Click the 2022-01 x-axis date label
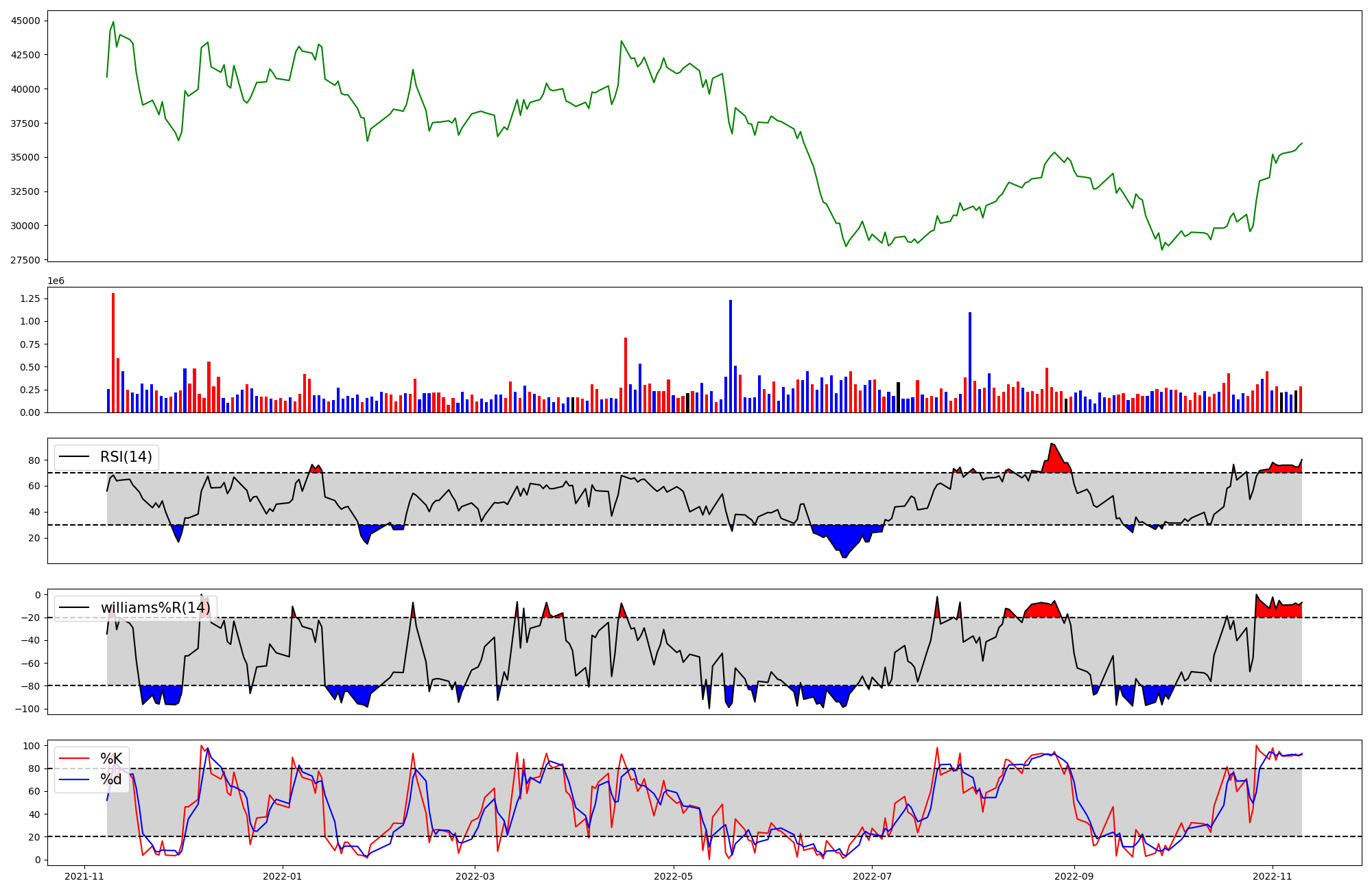This screenshot has height=892, width=1372. pyautogui.click(x=283, y=876)
